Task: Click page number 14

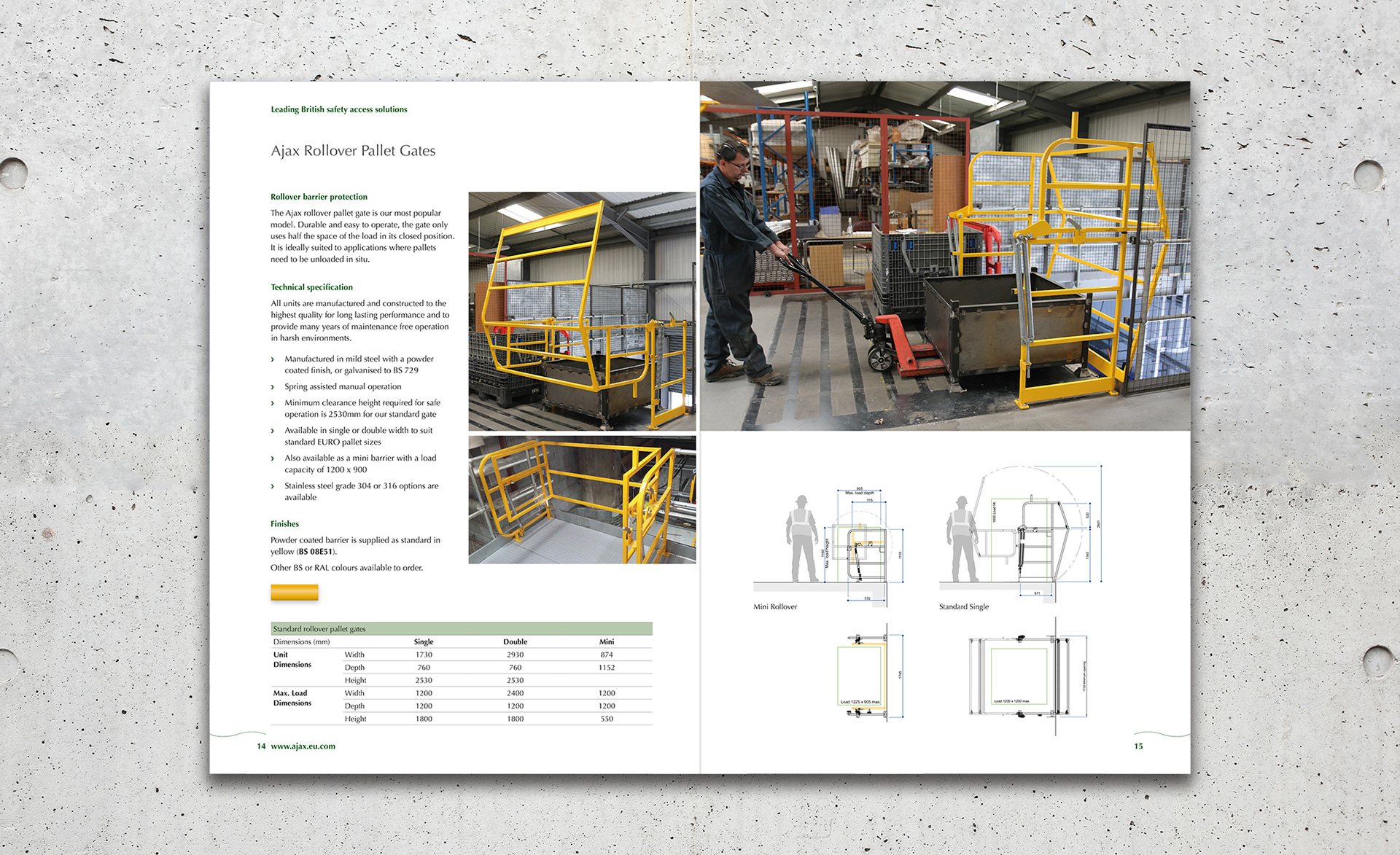Action: click(261, 746)
